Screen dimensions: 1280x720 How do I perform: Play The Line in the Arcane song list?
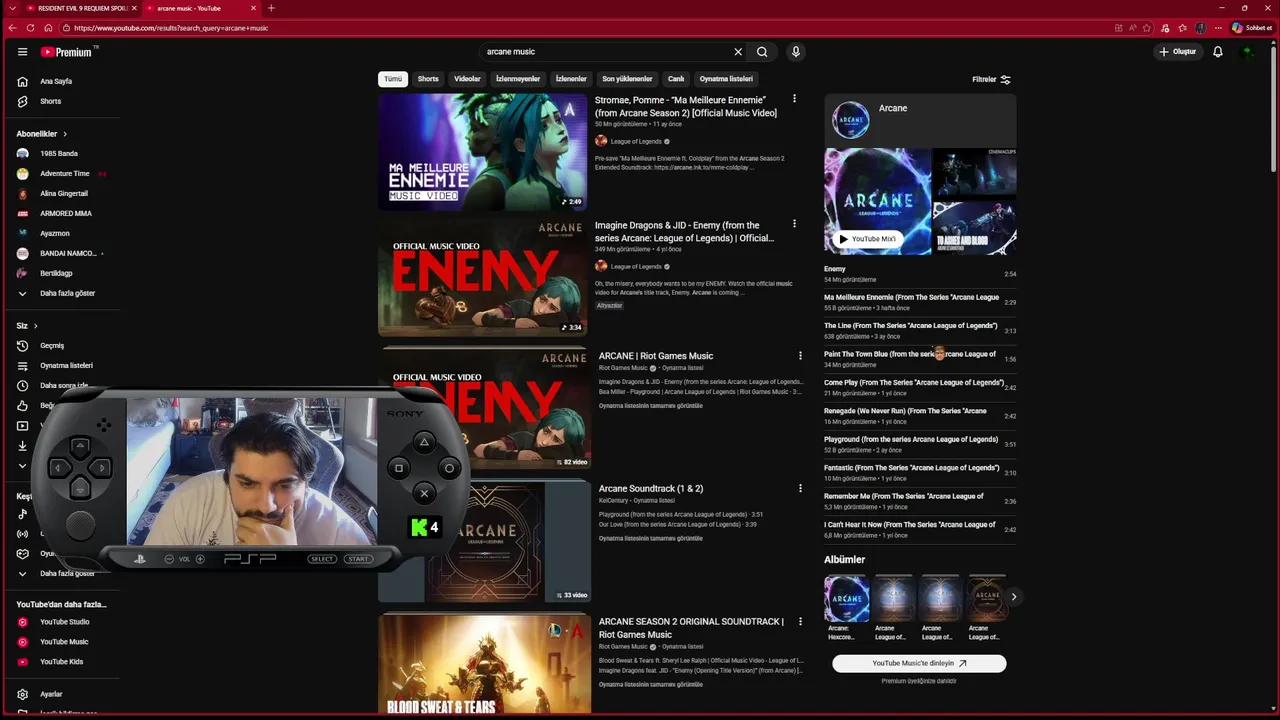tap(920, 331)
